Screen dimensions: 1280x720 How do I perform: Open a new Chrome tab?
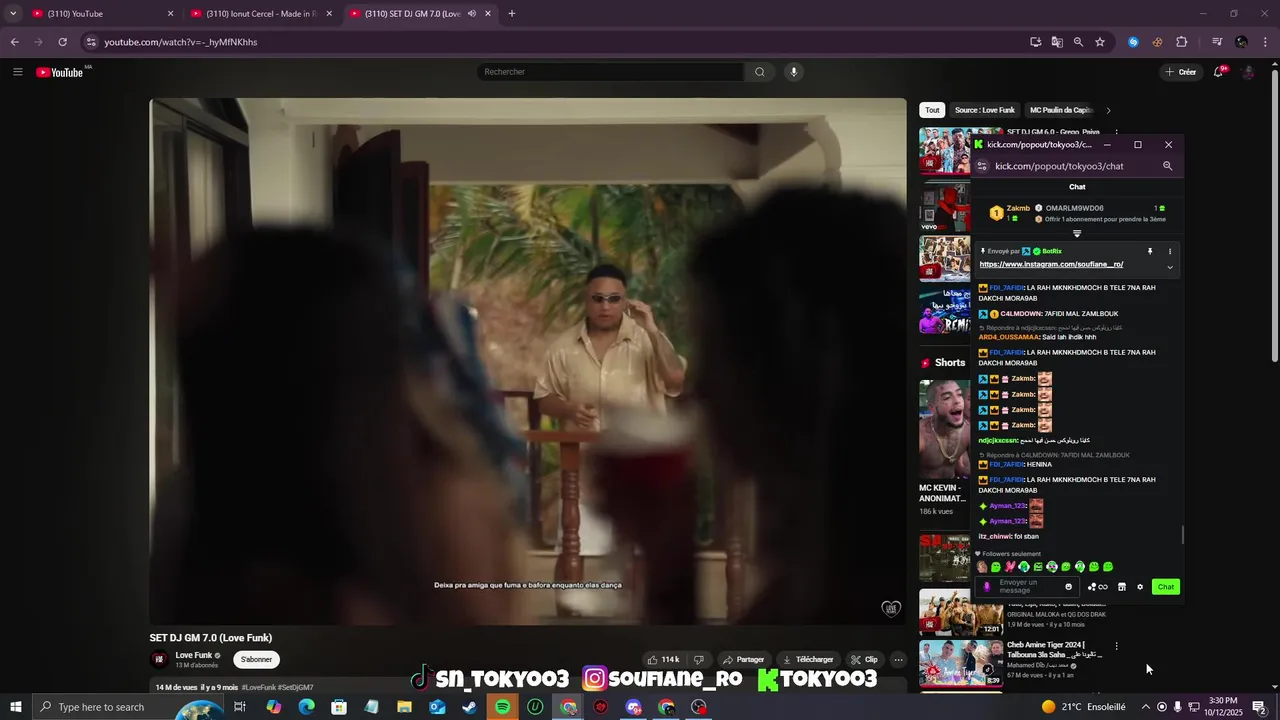(512, 14)
